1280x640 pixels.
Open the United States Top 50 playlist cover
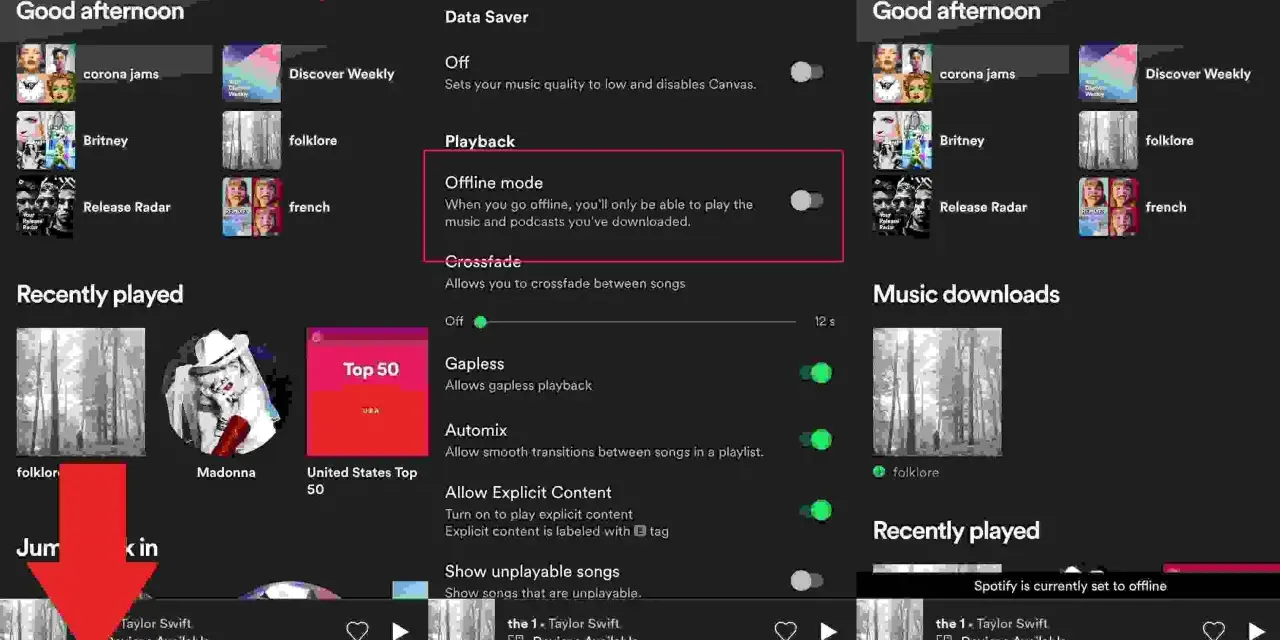tap(367, 392)
